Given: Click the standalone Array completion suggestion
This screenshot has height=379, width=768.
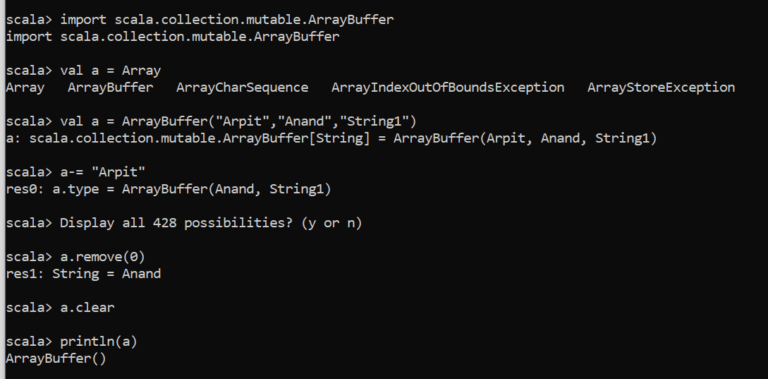Looking at the screenshot, I should pos(25,88).
